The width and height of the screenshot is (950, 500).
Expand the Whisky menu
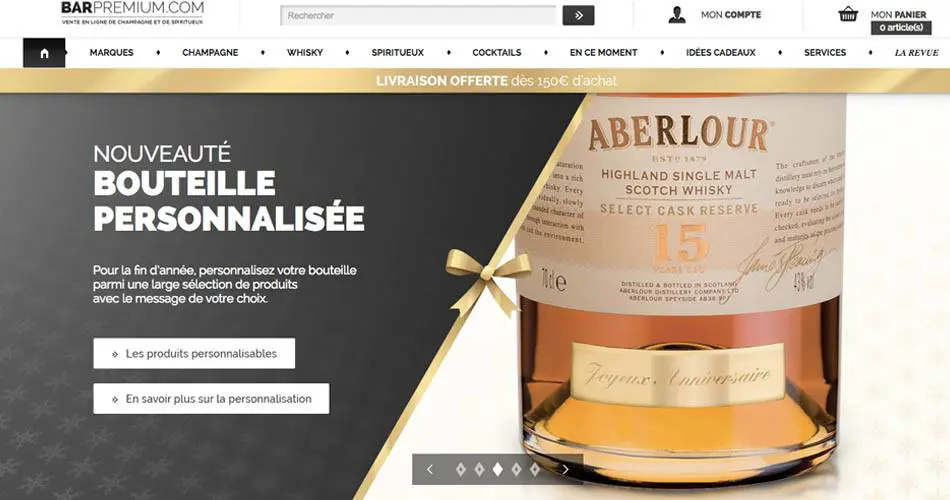tap(305, 53)
